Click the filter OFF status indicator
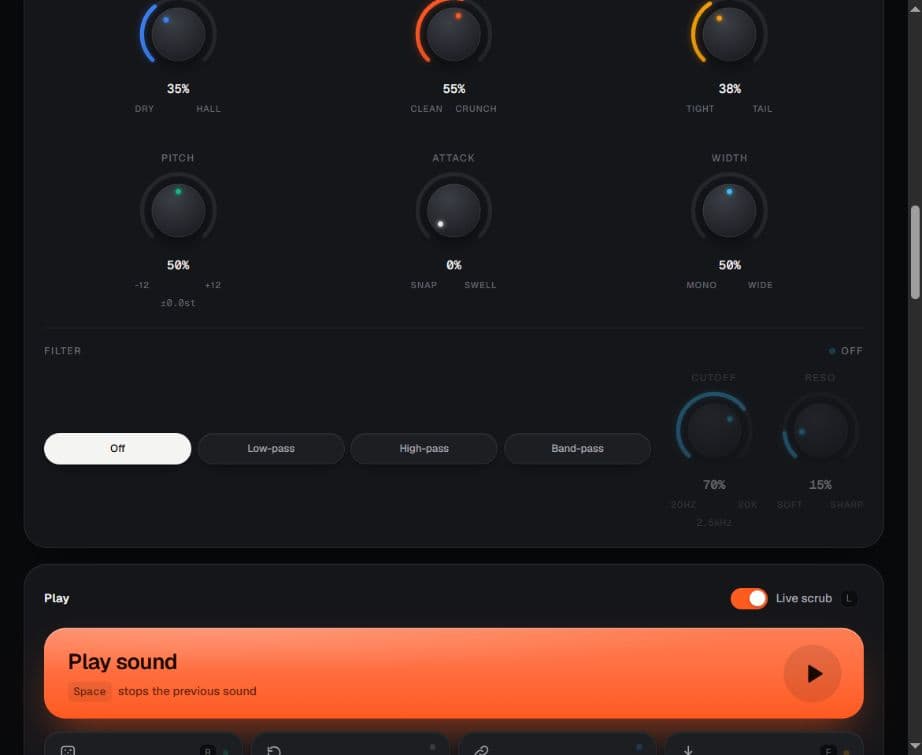922x755 pixels. (846, 350)
